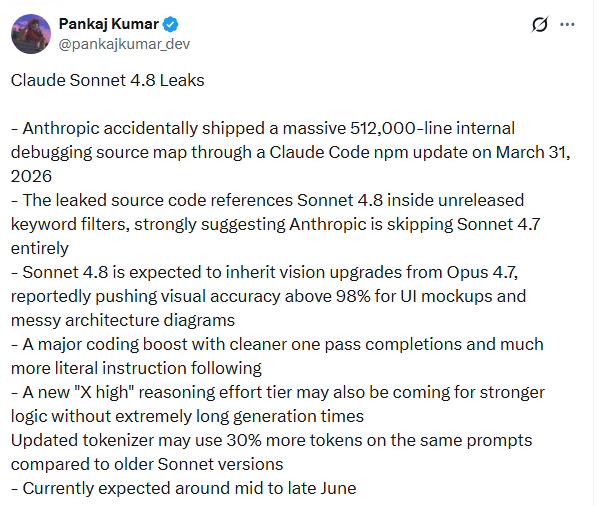Click the 'March 31,' date text
Image resolution: width=598 pixels, height=506 pixels.
533,152
